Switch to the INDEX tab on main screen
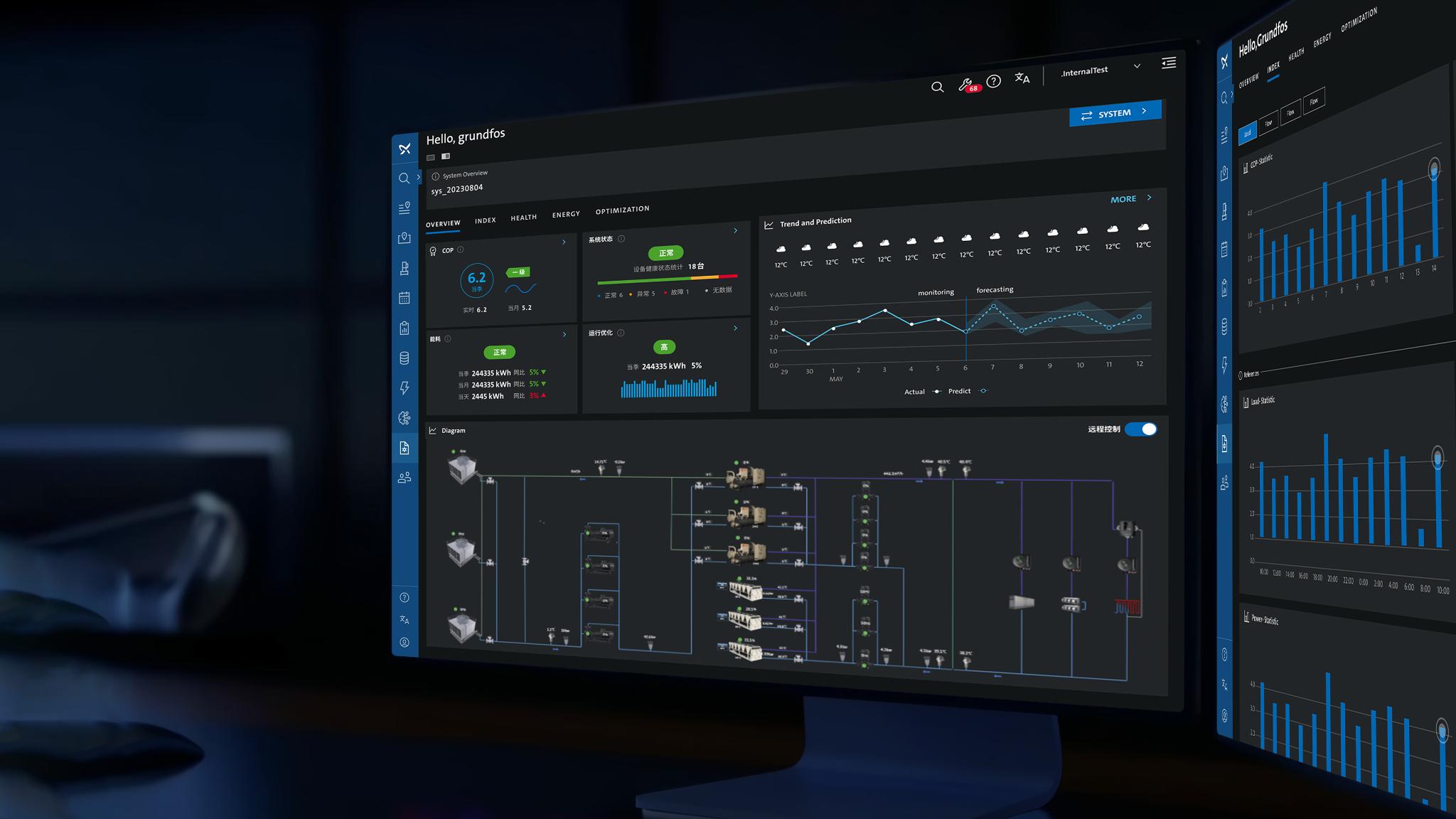Screen dimensions: 1456x819 click(x=486, y=220)
